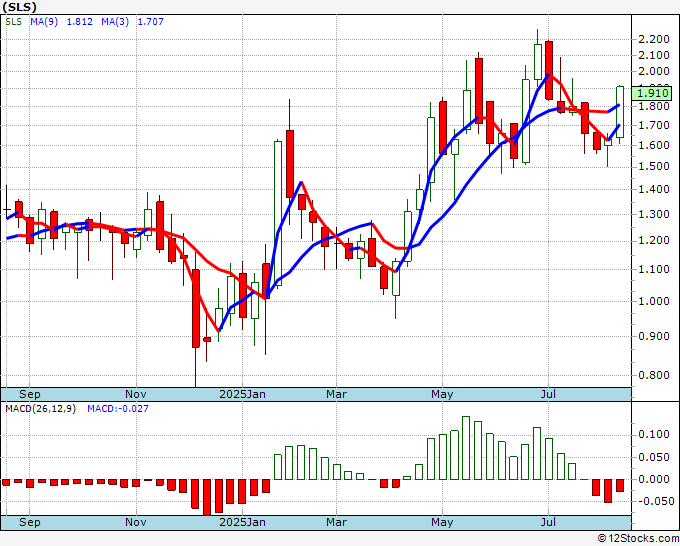Click the 1.800 price axis label
Image resolution: width=680 pixels, height=546 pixels.
[x=654, y=106]
